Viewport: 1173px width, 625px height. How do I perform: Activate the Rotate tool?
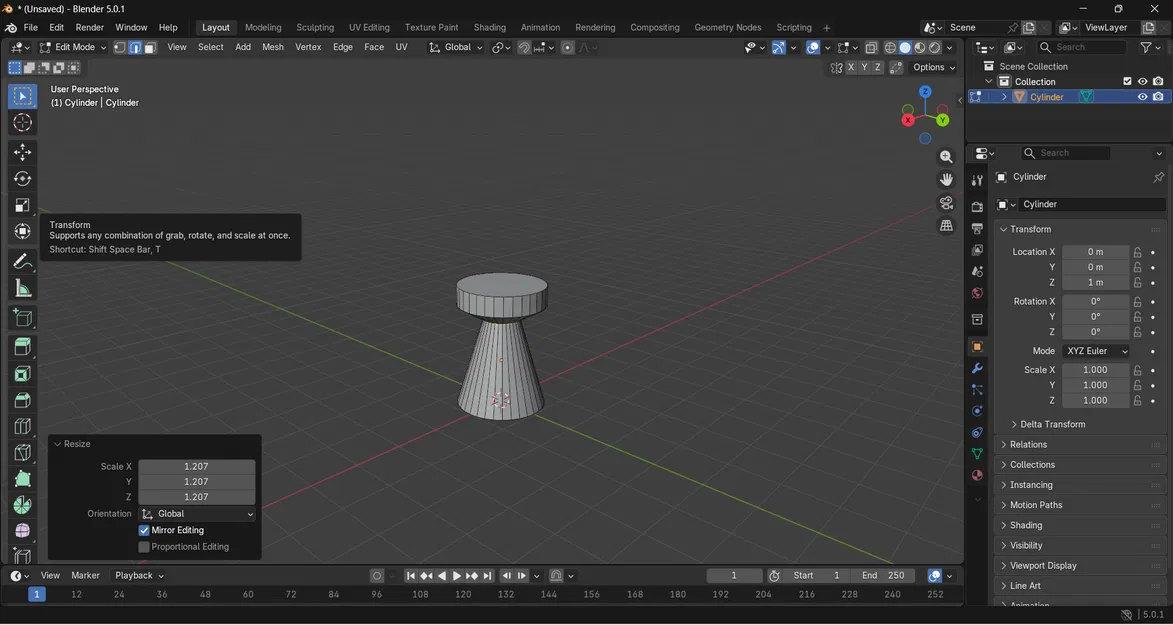(22, 178)
